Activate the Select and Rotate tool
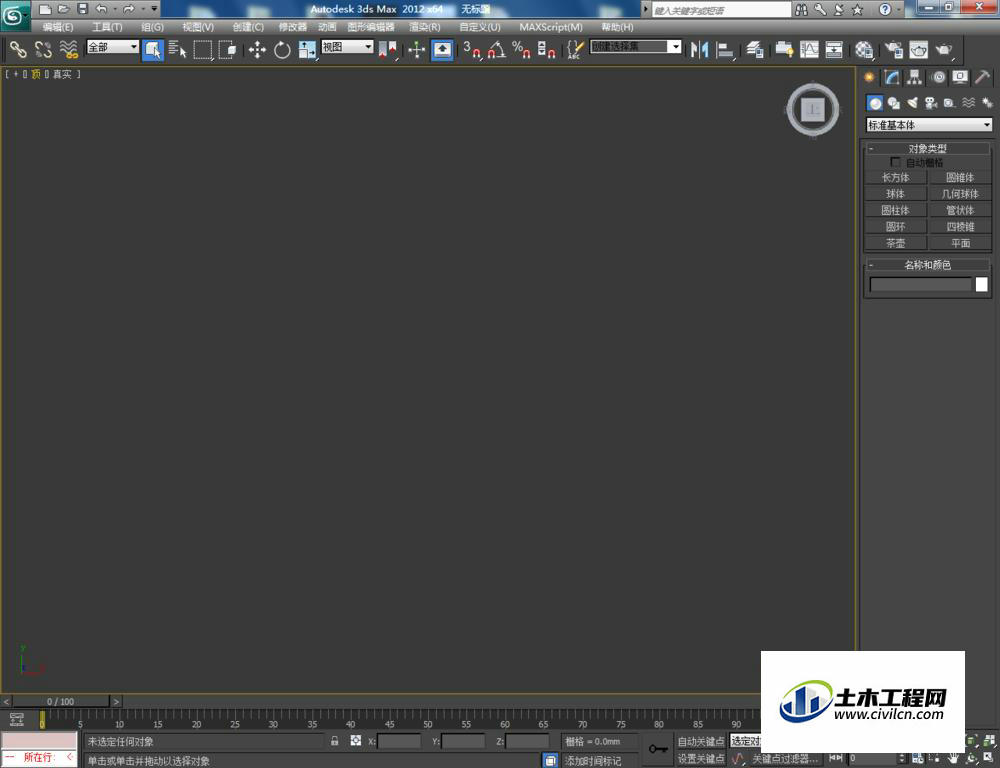 282,49
